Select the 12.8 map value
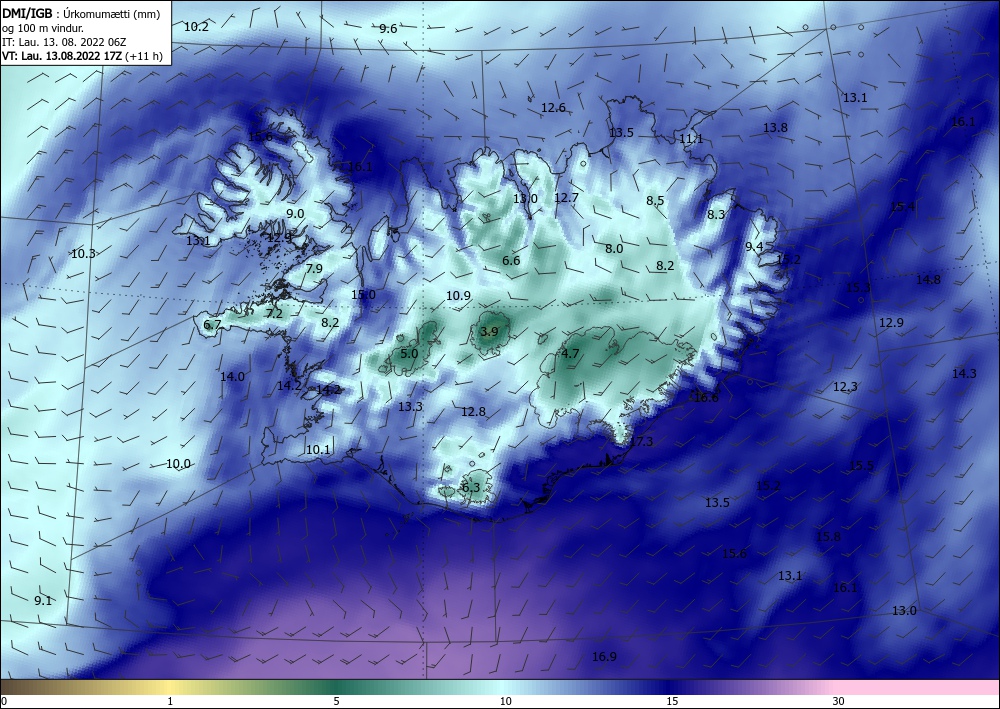Viewport: 1000px width, 709px height. click(473, 412)
